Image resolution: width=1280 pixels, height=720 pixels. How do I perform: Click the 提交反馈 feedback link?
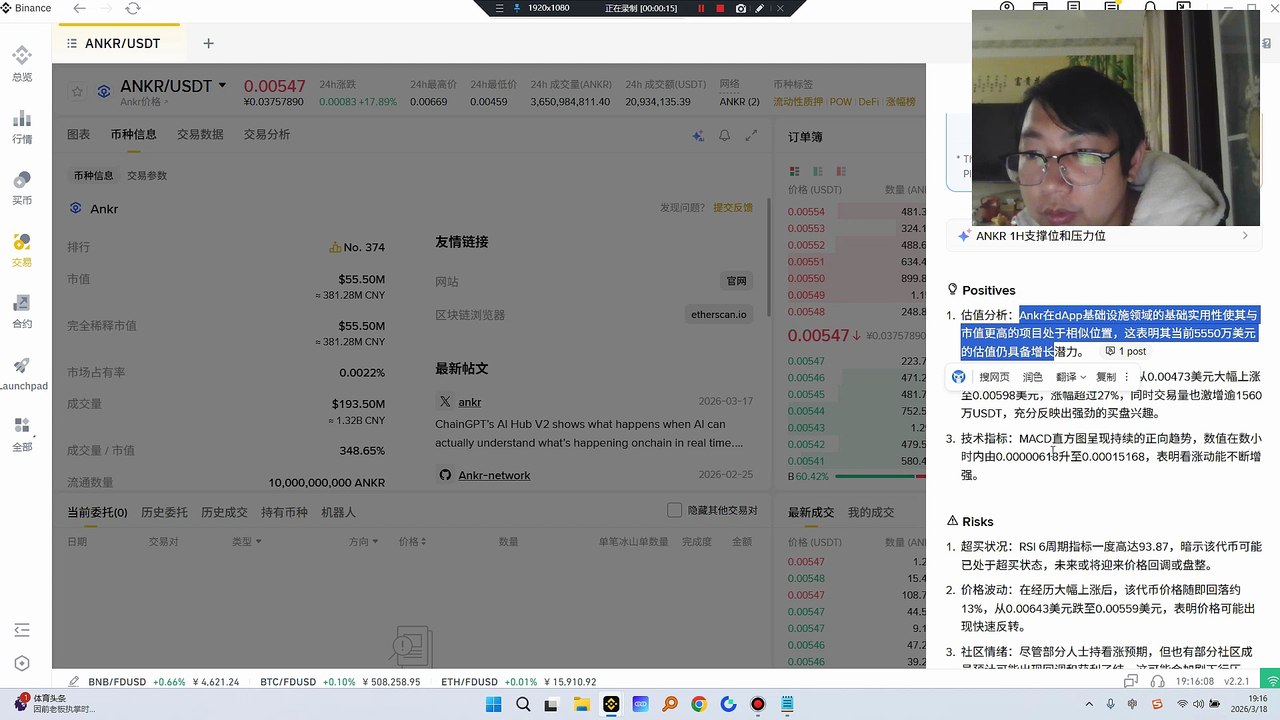click(733, 208)
